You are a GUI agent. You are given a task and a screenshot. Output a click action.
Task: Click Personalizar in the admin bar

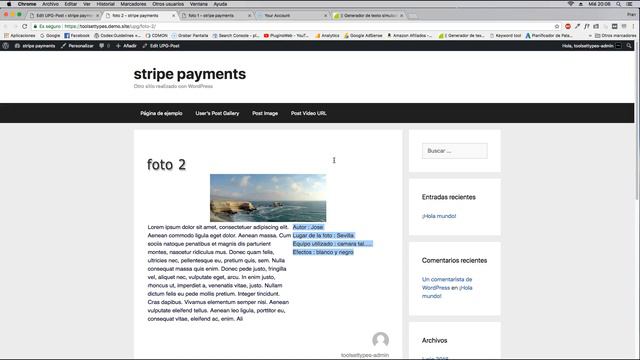pyautogui.click(x=77, y=46)
